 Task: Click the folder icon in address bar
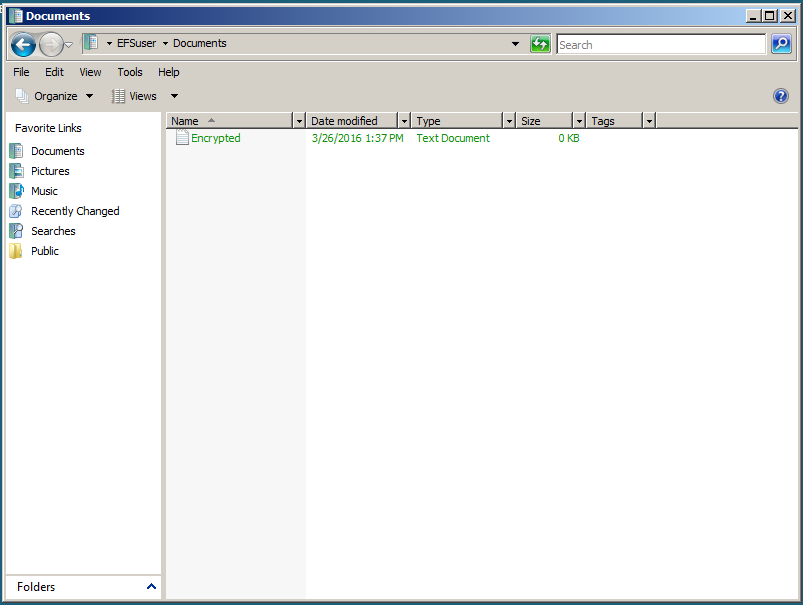[x=91, y=43]
